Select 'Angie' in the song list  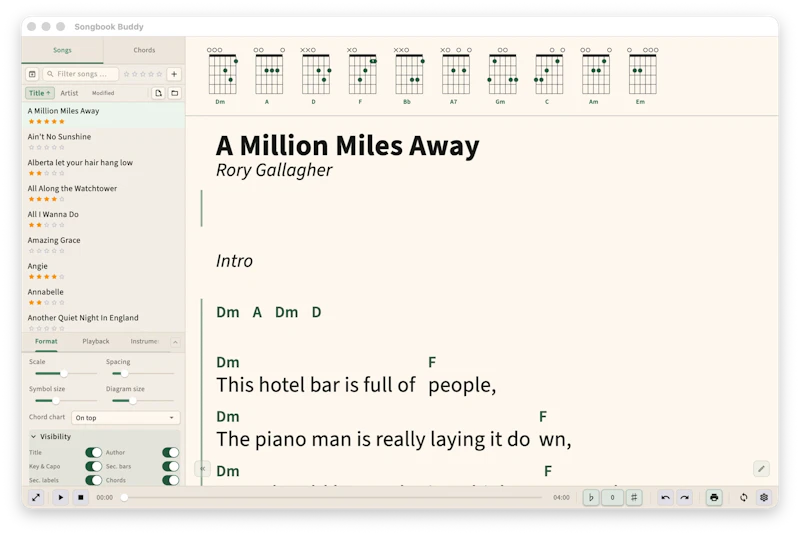pos(103,271)
